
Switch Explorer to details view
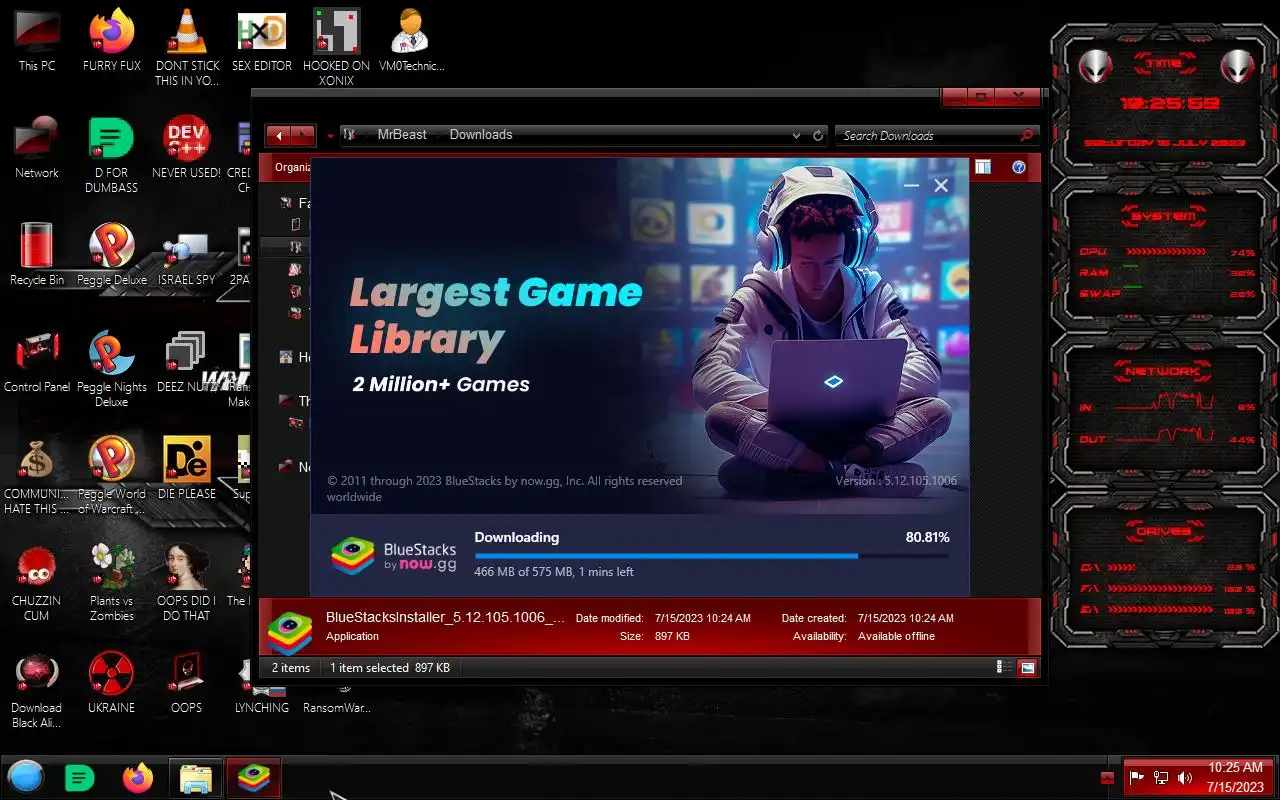click(x=1003, y=668)
